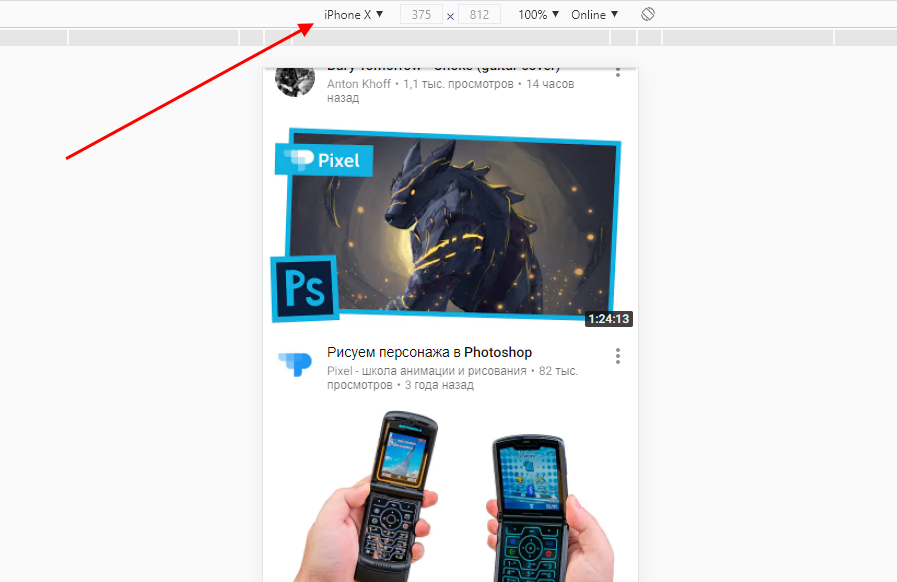Click the Ps Photoshop logo on thumbnail
The width and height of the screenshot is (897, 582).
point(305,288)
